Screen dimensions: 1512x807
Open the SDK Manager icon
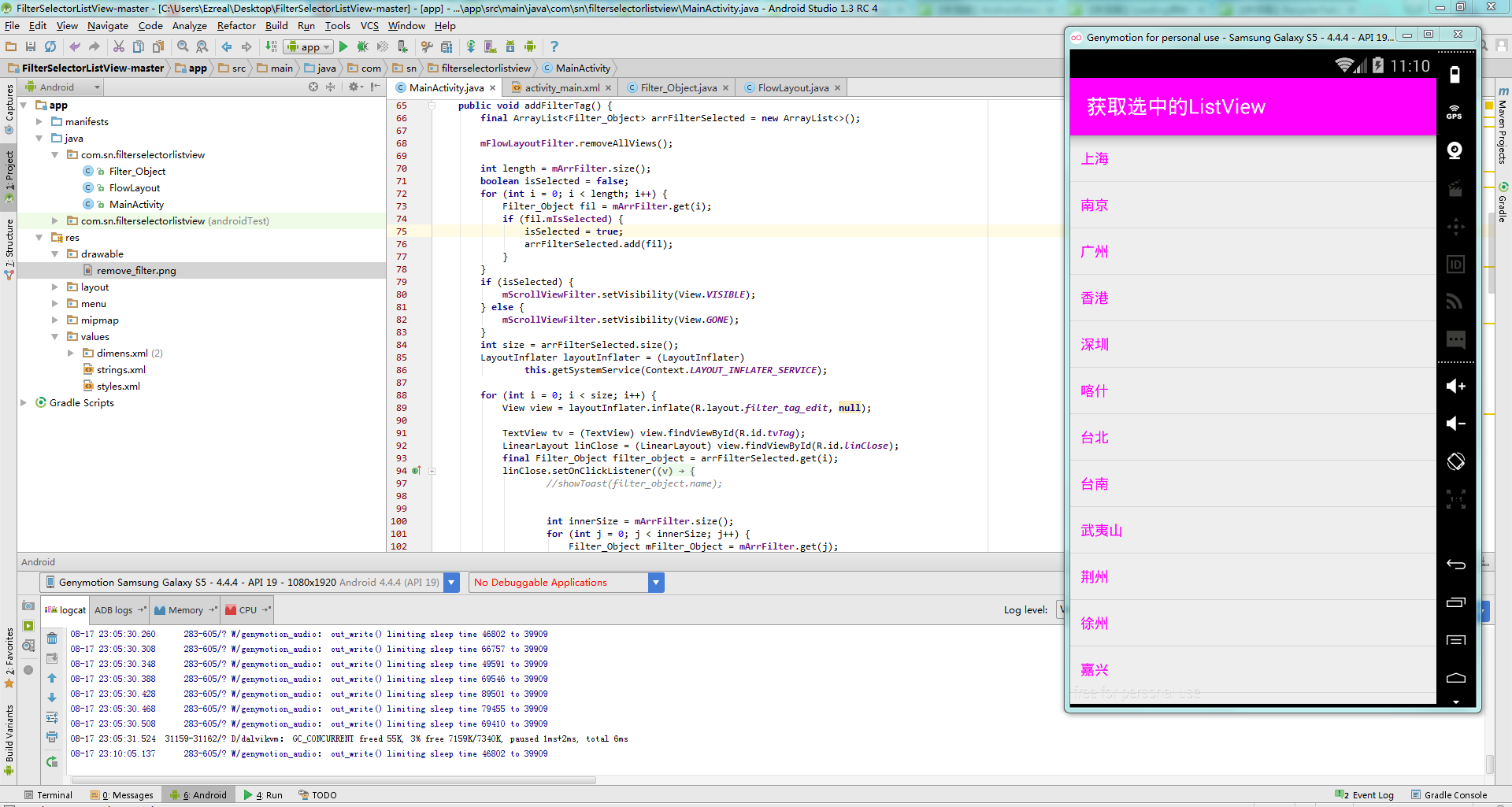click(510, 46)
